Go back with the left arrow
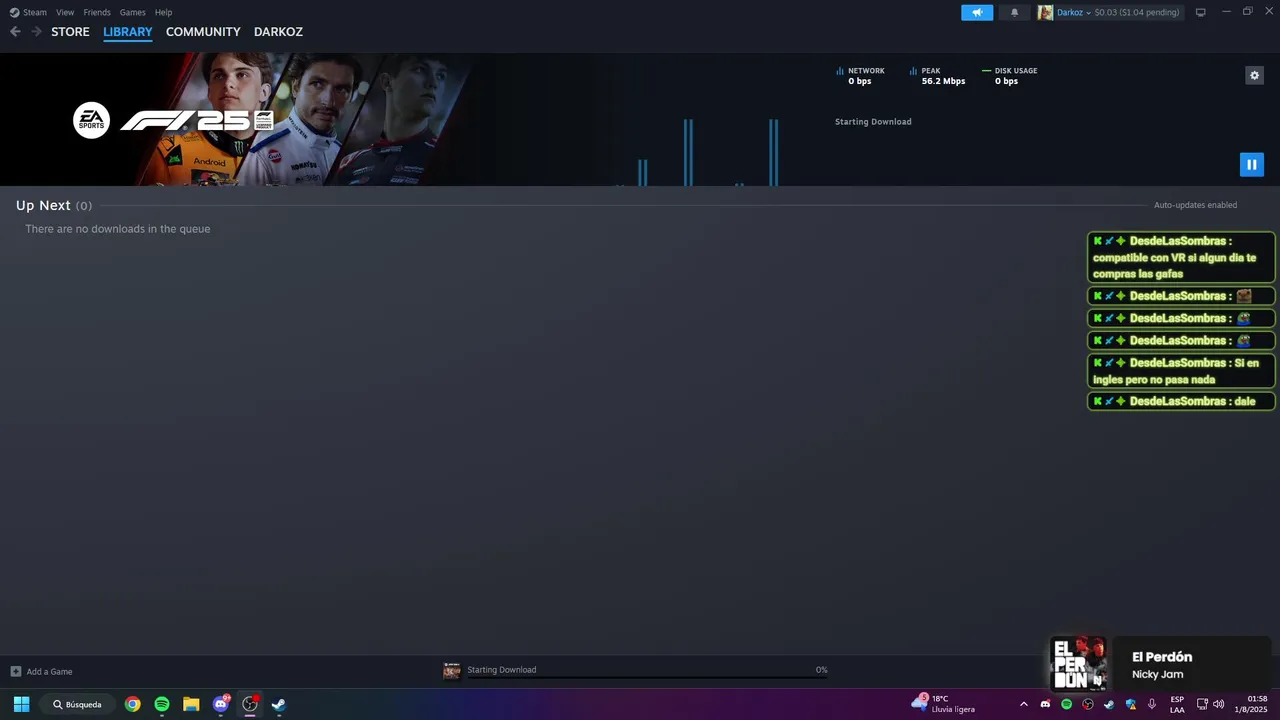The height and width of the screenshot is (720, 1280). tap(15, 31)
